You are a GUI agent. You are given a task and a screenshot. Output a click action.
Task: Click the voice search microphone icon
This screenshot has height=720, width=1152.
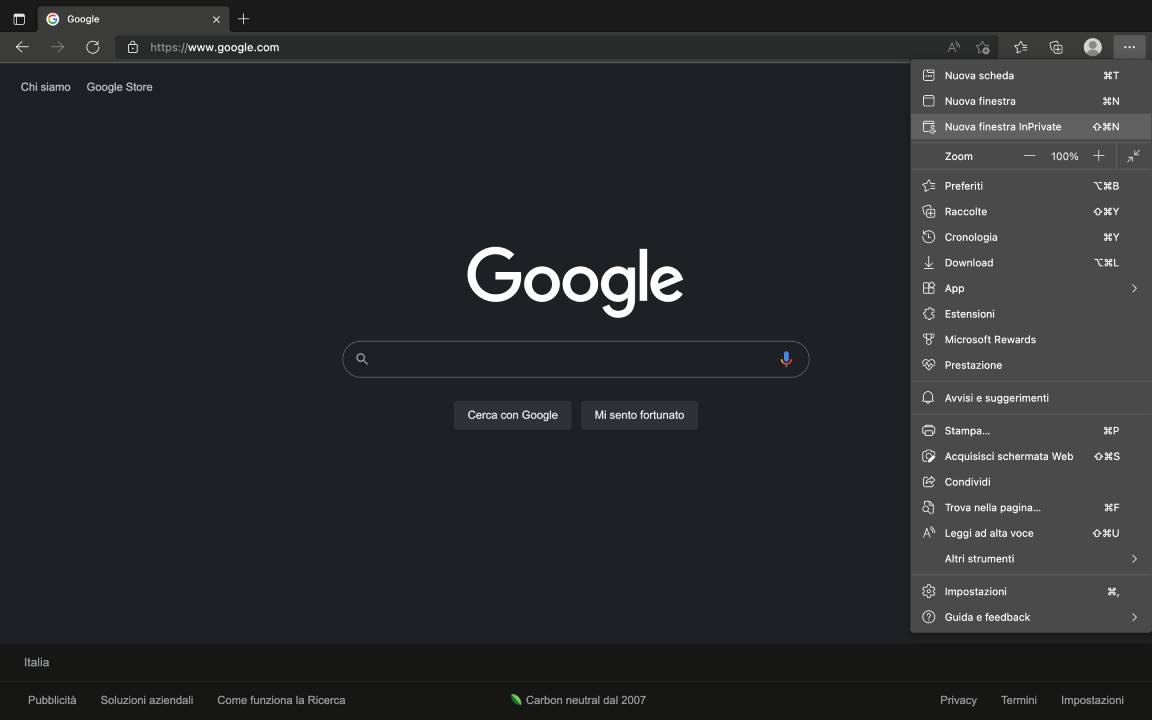786,359
